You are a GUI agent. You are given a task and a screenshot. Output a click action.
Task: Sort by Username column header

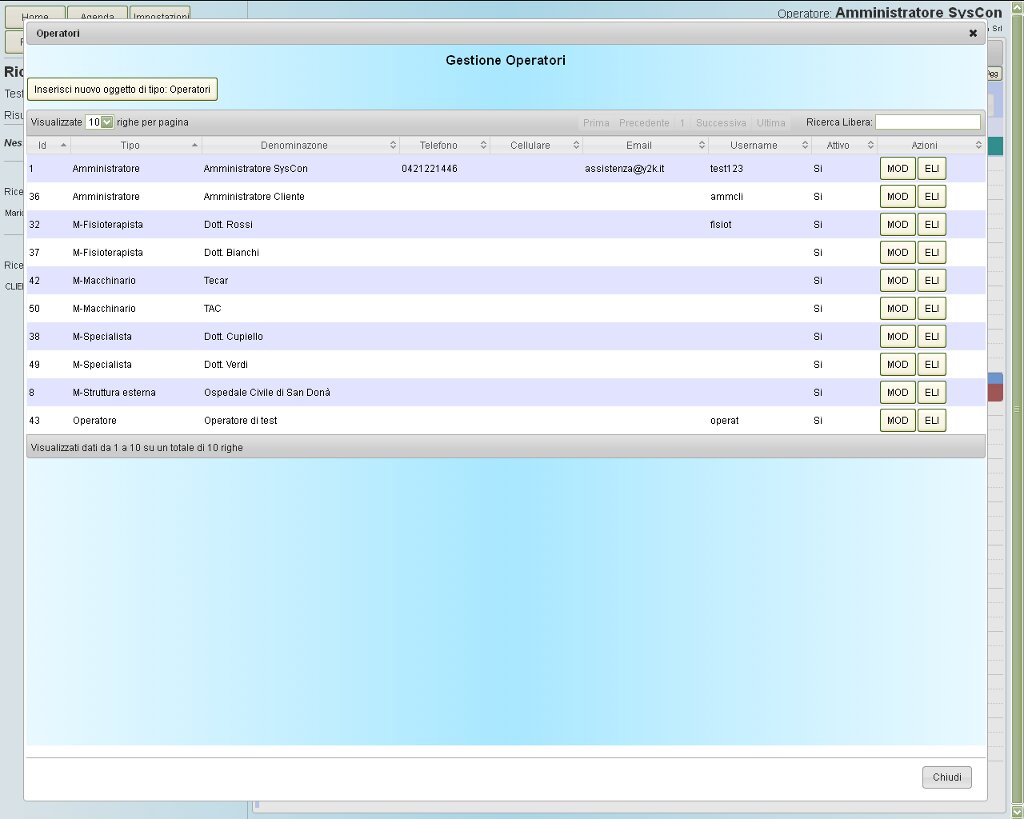click(753, 146)
